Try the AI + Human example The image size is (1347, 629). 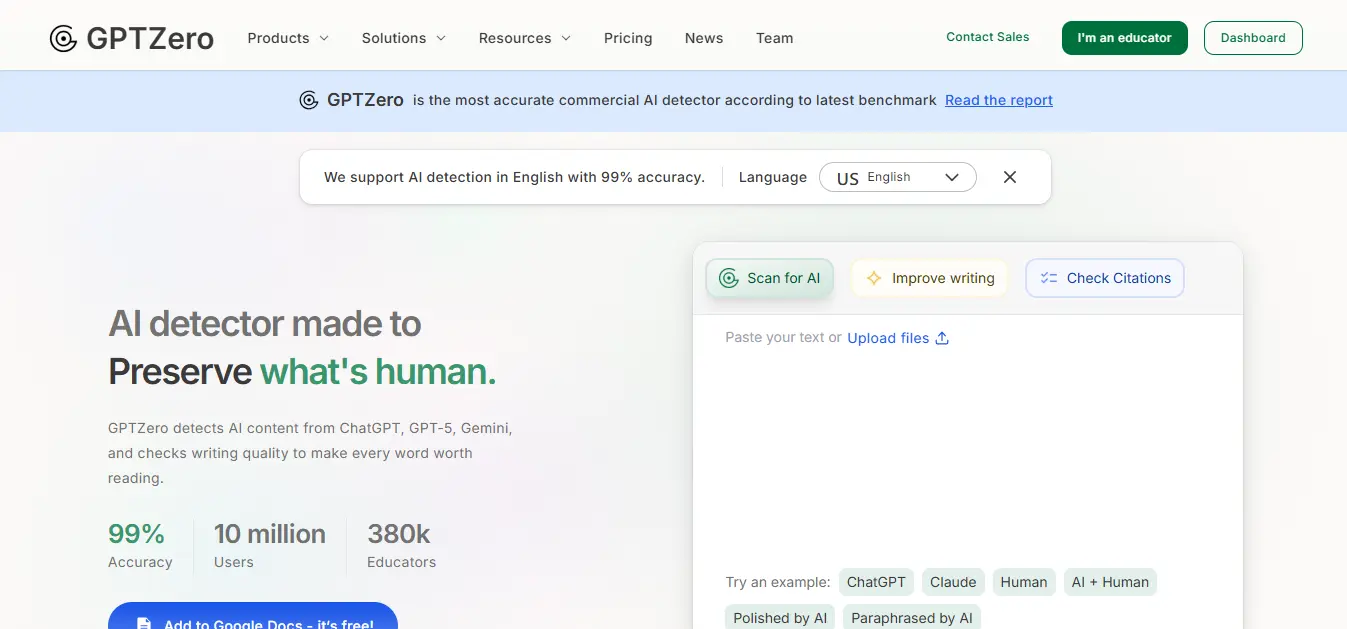[1110, 582]
